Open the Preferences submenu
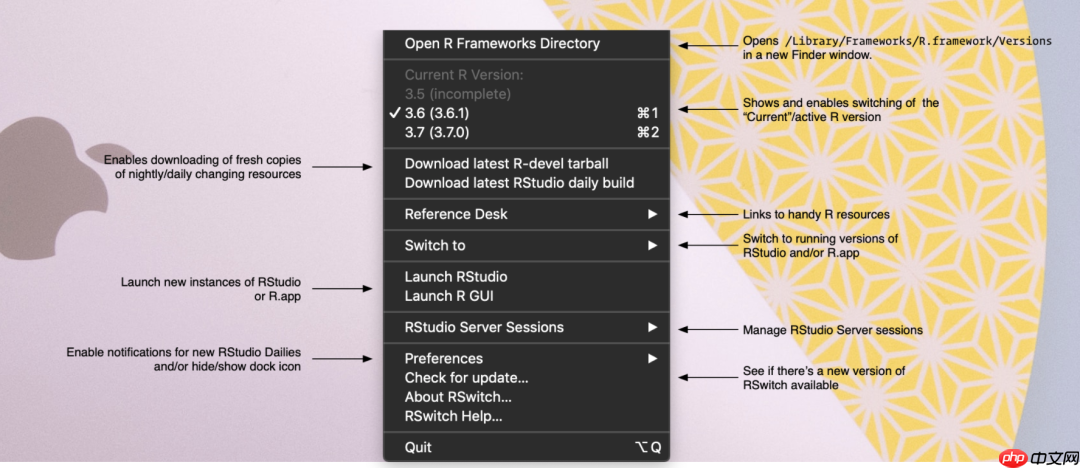 point(526,358)
